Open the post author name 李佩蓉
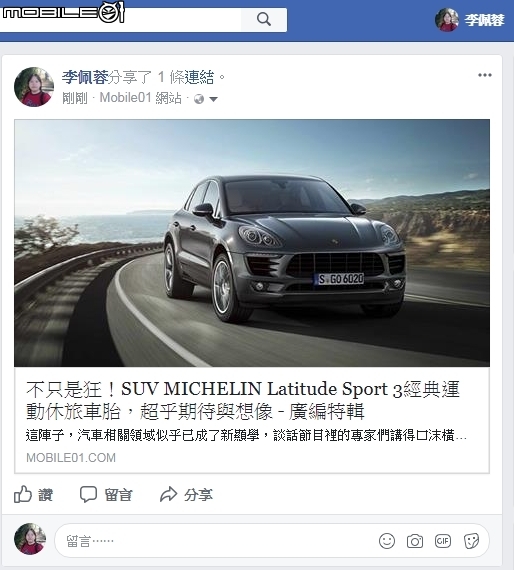This screenshot has height=570, width=514. [x=85, y=77]
